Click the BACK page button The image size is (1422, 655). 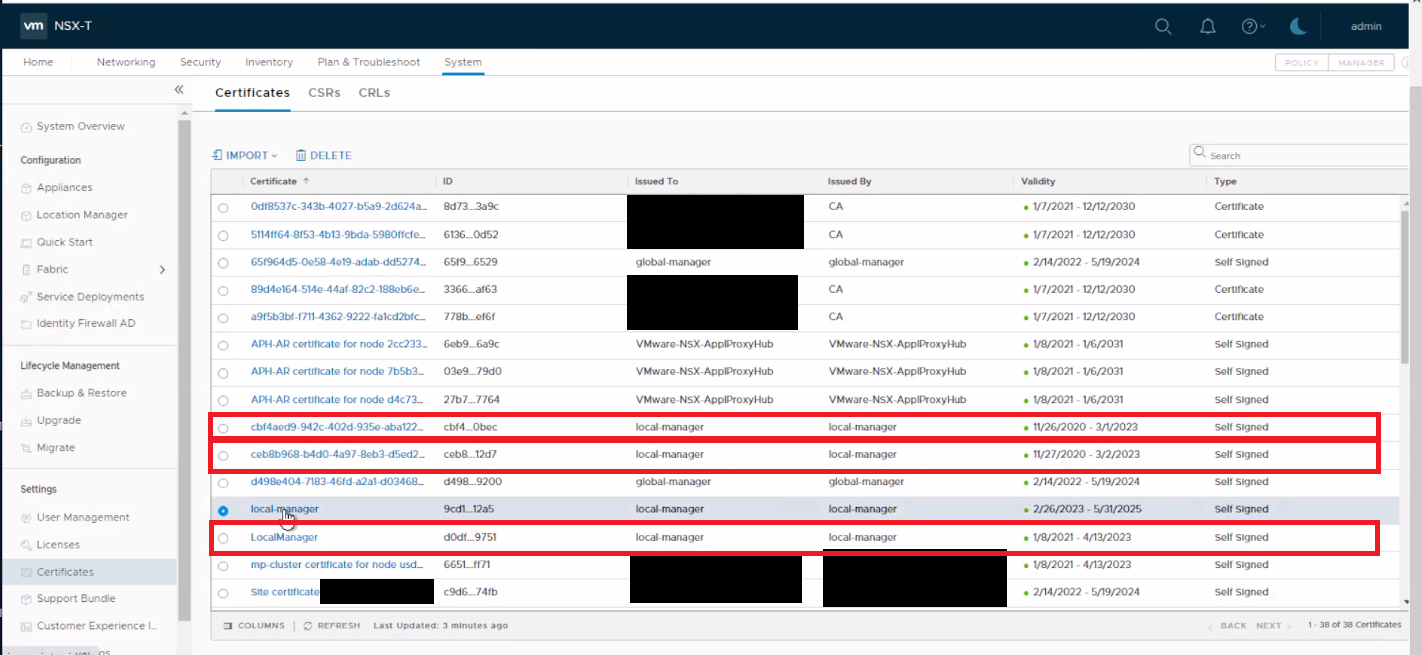pos(1228,625)
